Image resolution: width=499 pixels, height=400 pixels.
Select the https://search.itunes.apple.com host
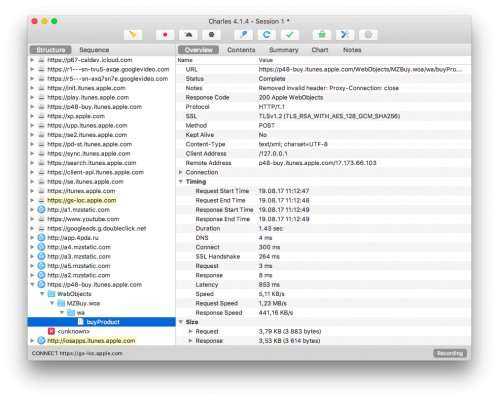point(92,163)
